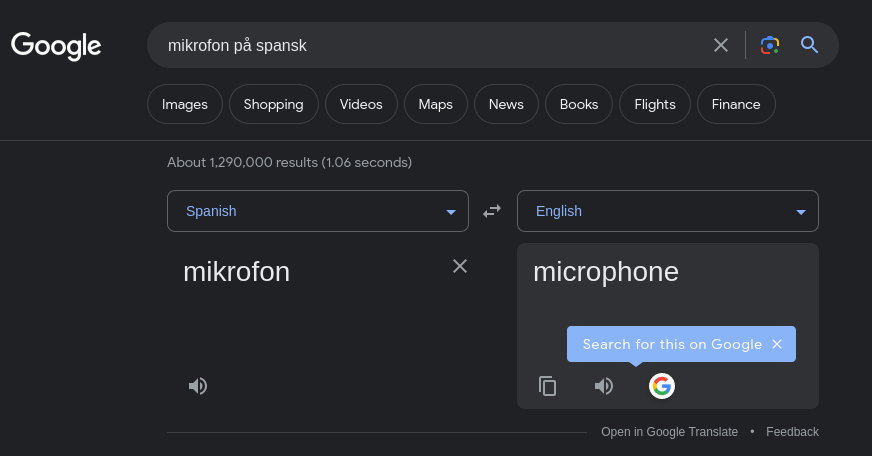Click the magnifying glass search icon
Viewport: 872px width, 456px height.
(x=810, y=45)
